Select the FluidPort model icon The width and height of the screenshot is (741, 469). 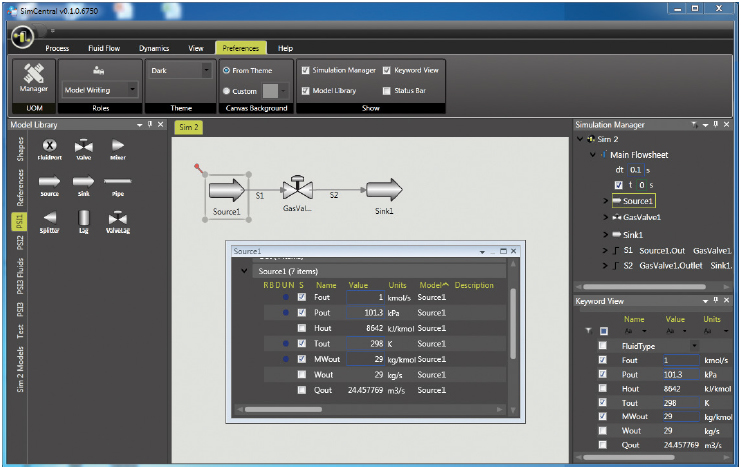pos(49,147)
